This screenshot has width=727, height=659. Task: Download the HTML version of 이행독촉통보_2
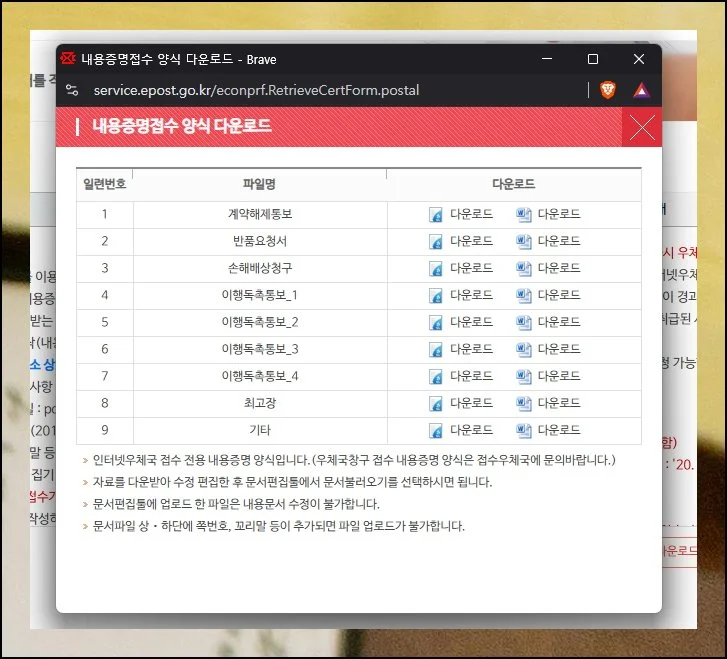pyautogui.click(x=471, y=322)
